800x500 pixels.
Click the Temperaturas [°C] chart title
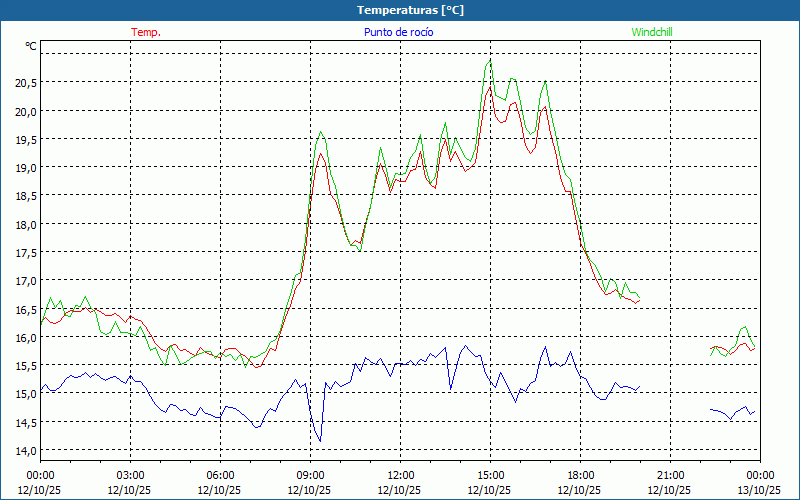[x=410, y=10]
